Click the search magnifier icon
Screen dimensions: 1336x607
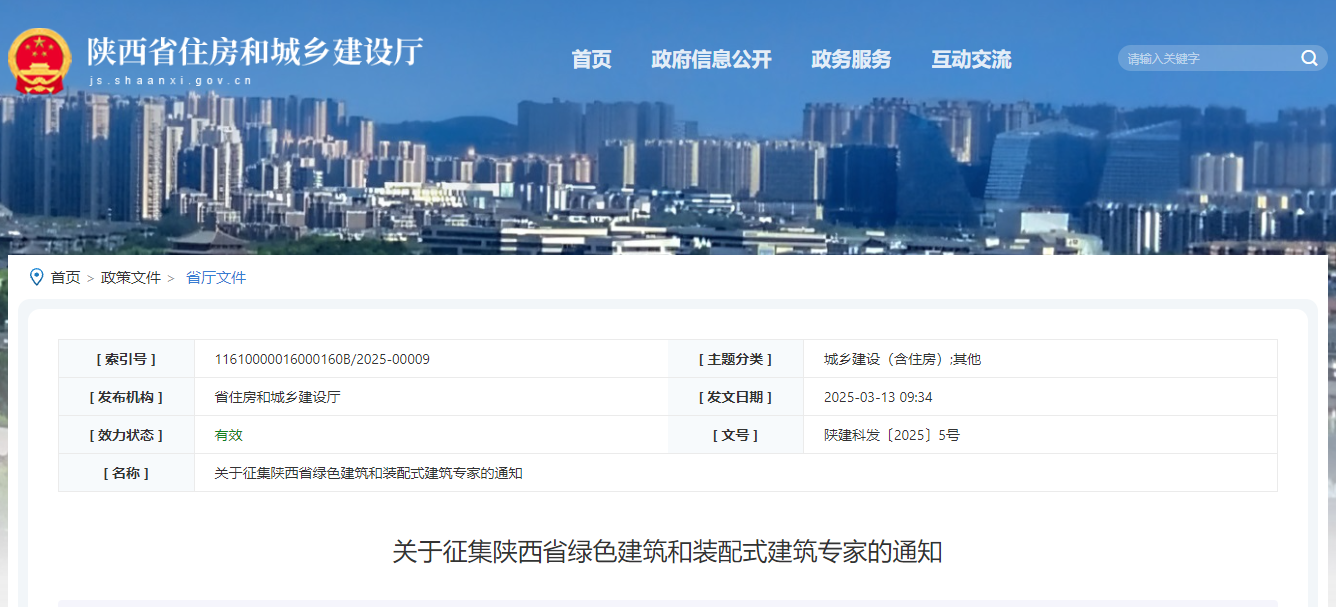[x=1308, y=58]
